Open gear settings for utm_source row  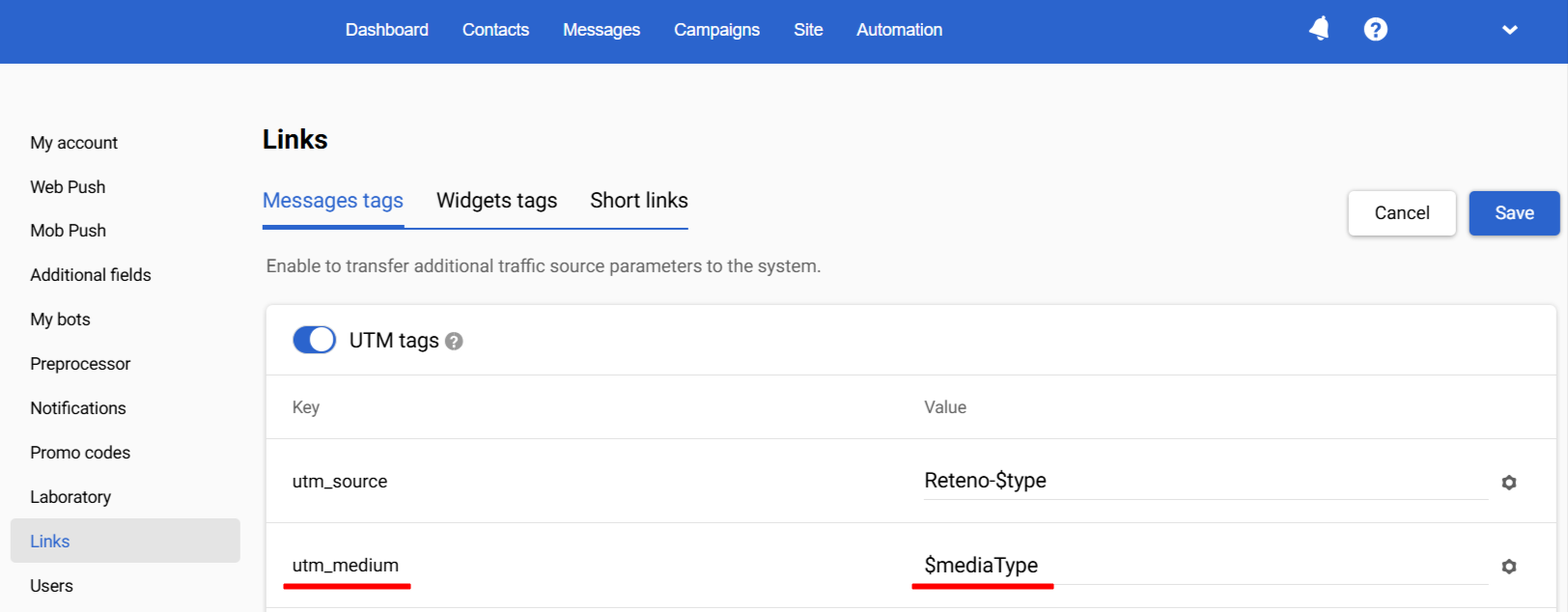1509,483
